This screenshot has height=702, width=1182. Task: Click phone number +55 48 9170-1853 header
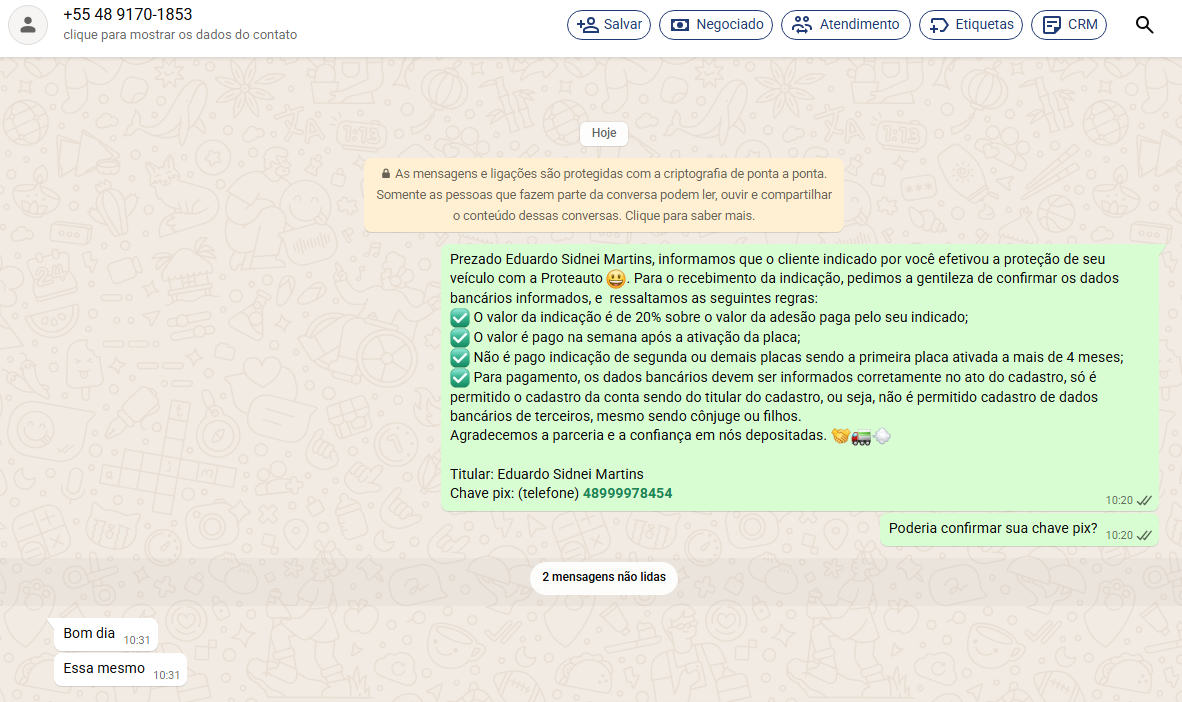tap(128, 15)
